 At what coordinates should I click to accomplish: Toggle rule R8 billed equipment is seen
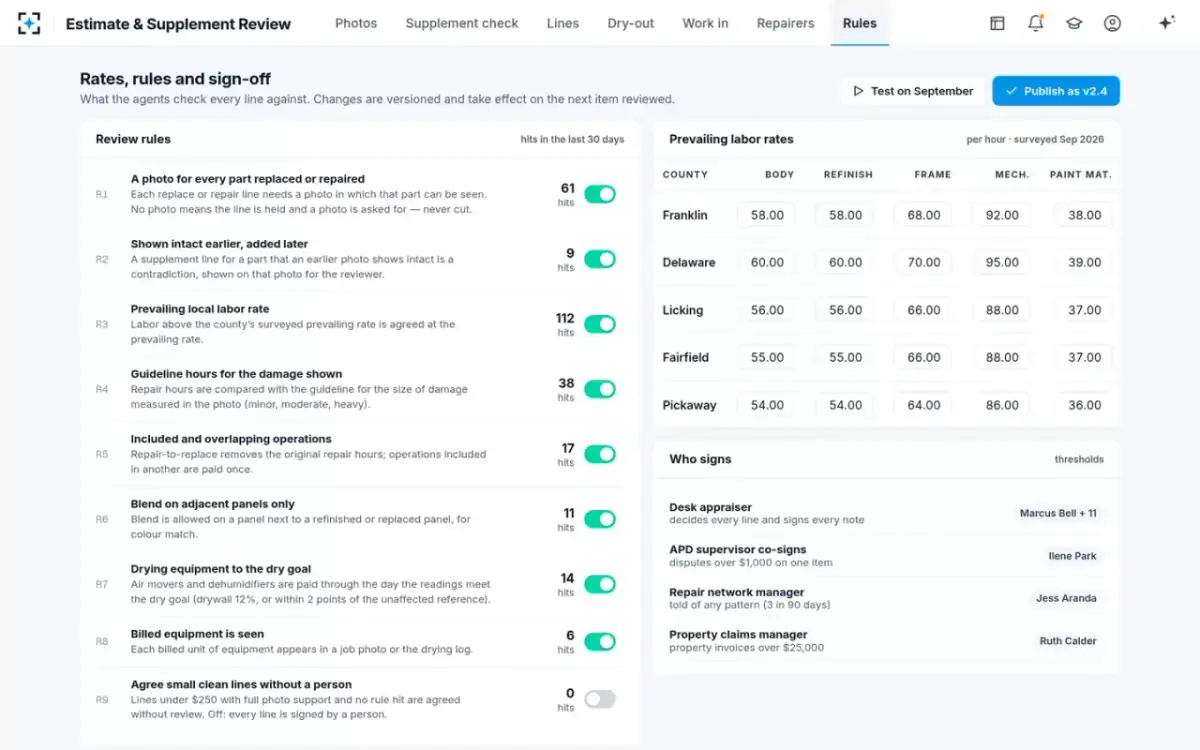600,641
